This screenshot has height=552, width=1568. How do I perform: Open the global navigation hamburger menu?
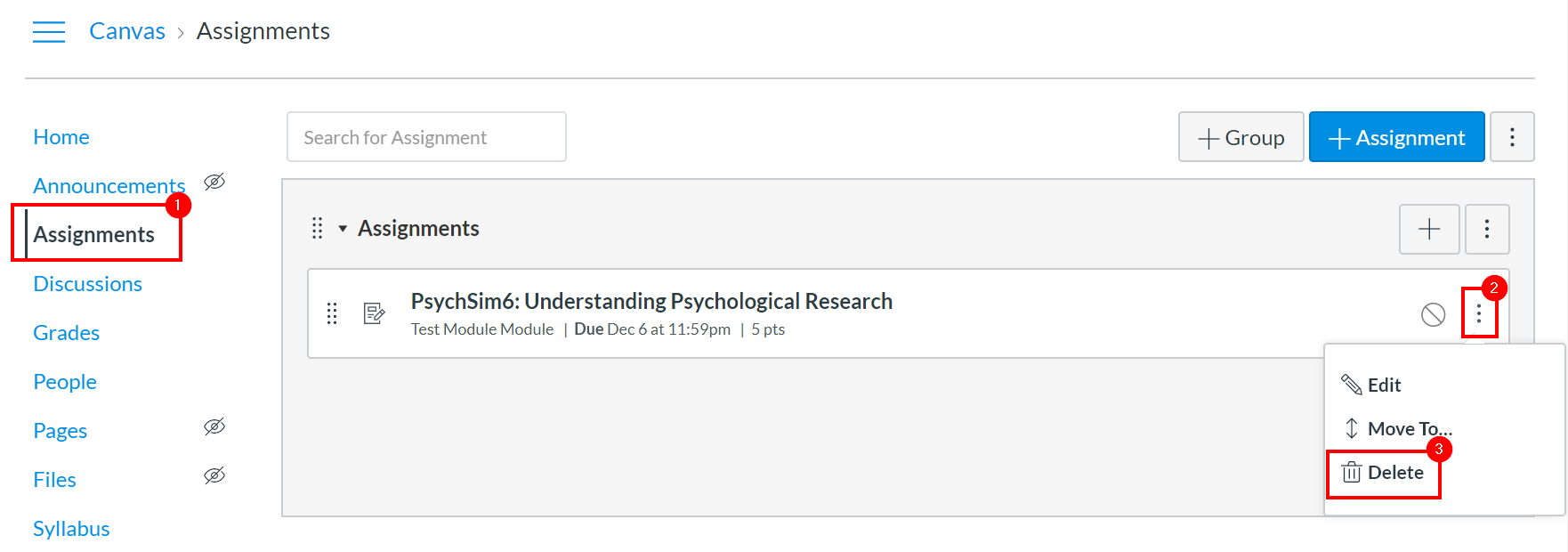tap(49, 31)
